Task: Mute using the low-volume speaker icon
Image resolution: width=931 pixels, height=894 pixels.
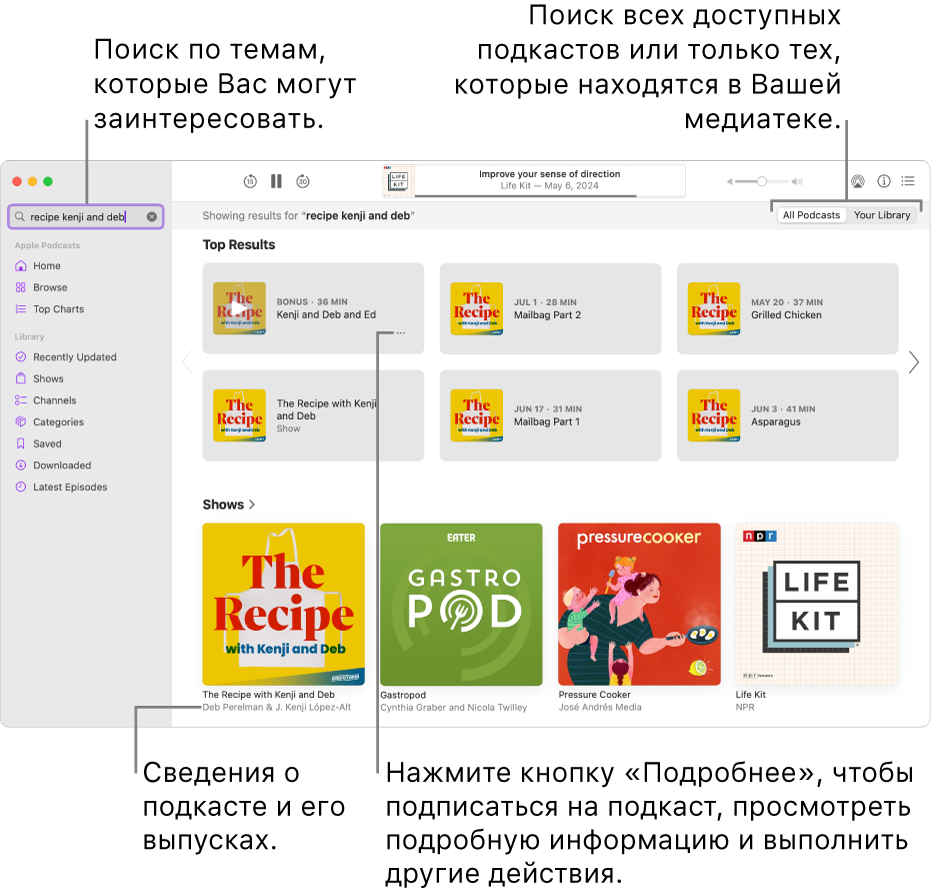Action: tap(729, 182)
